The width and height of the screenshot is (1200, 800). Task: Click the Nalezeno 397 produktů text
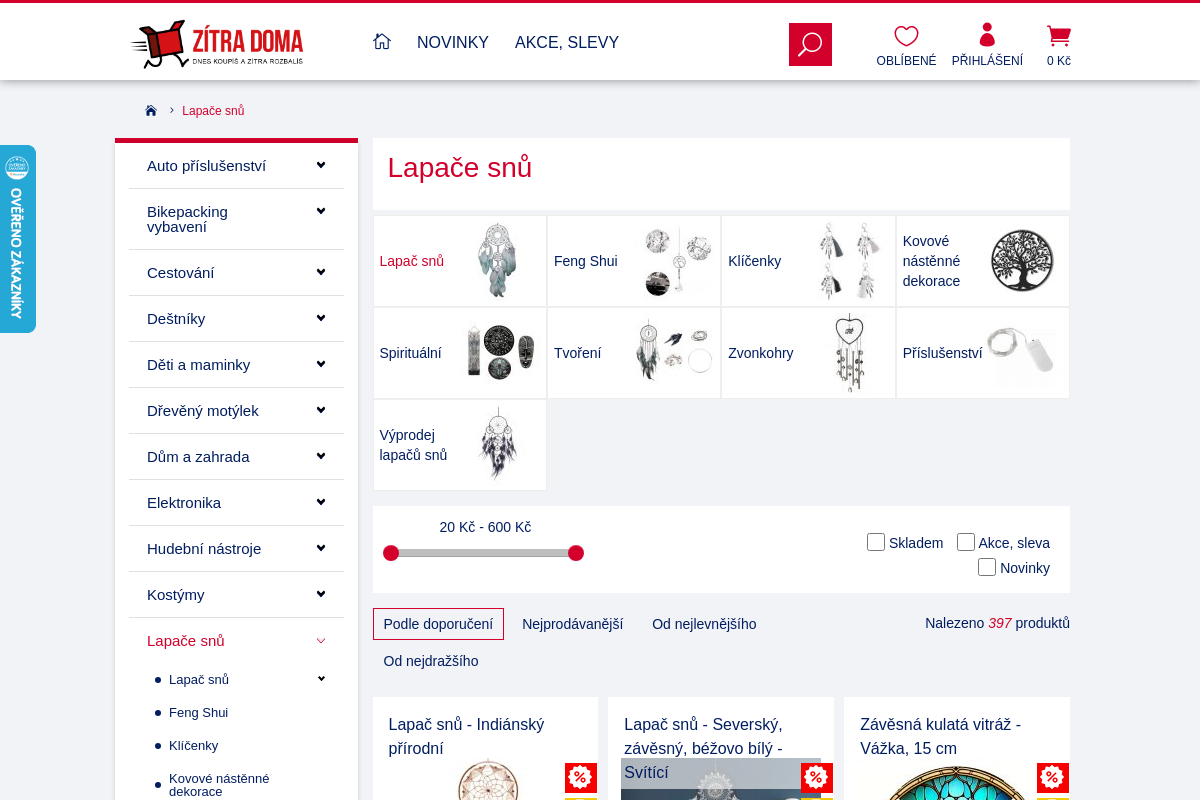click(997, 623)
